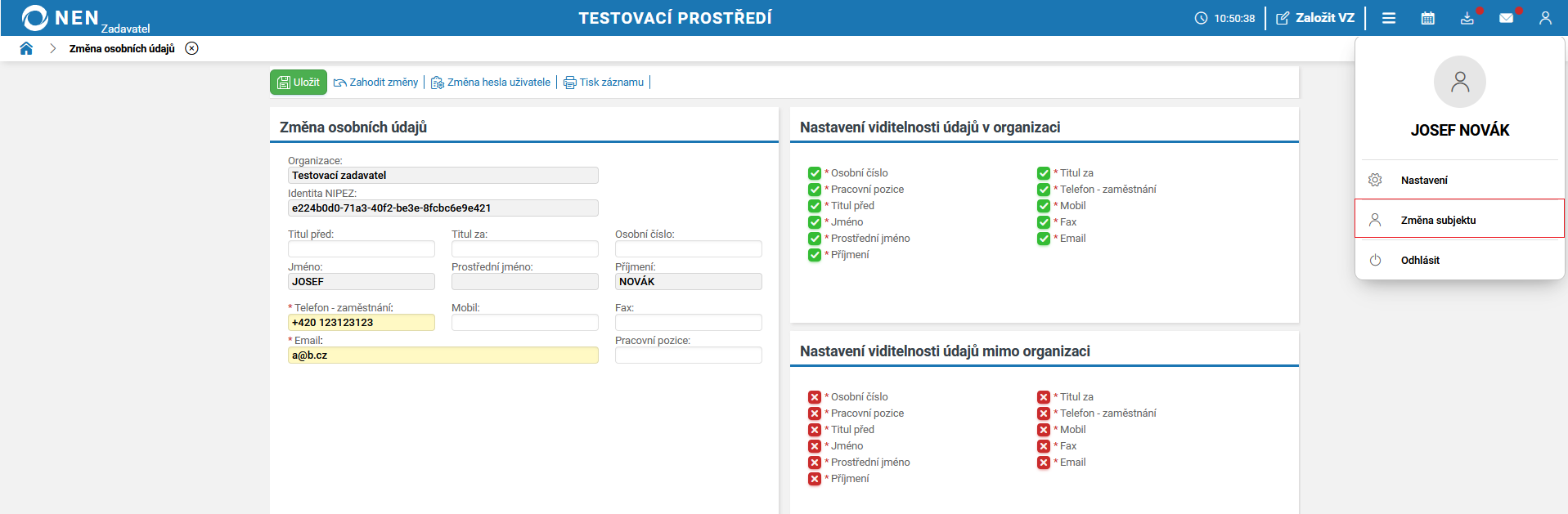Click the person icon beside Změna subjektu
The height and width of the screenshot is (514, 1568).
point(1375,220)
